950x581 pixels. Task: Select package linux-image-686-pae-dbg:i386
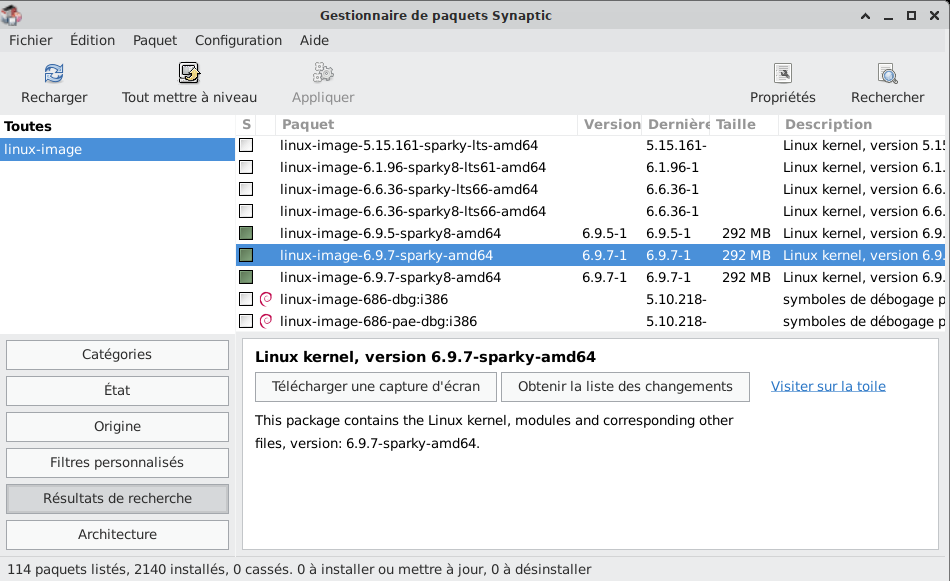[x=378, y=321]
